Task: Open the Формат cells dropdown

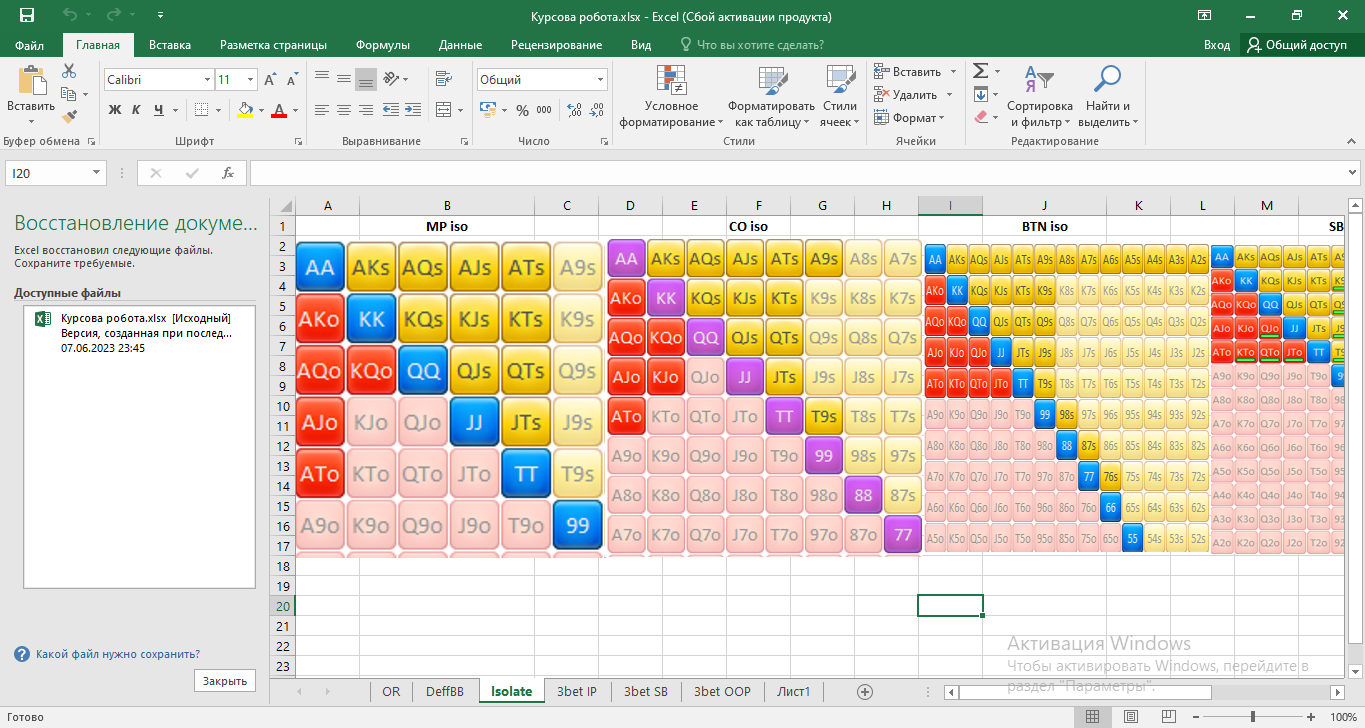Action: click(x=941, y=118)
